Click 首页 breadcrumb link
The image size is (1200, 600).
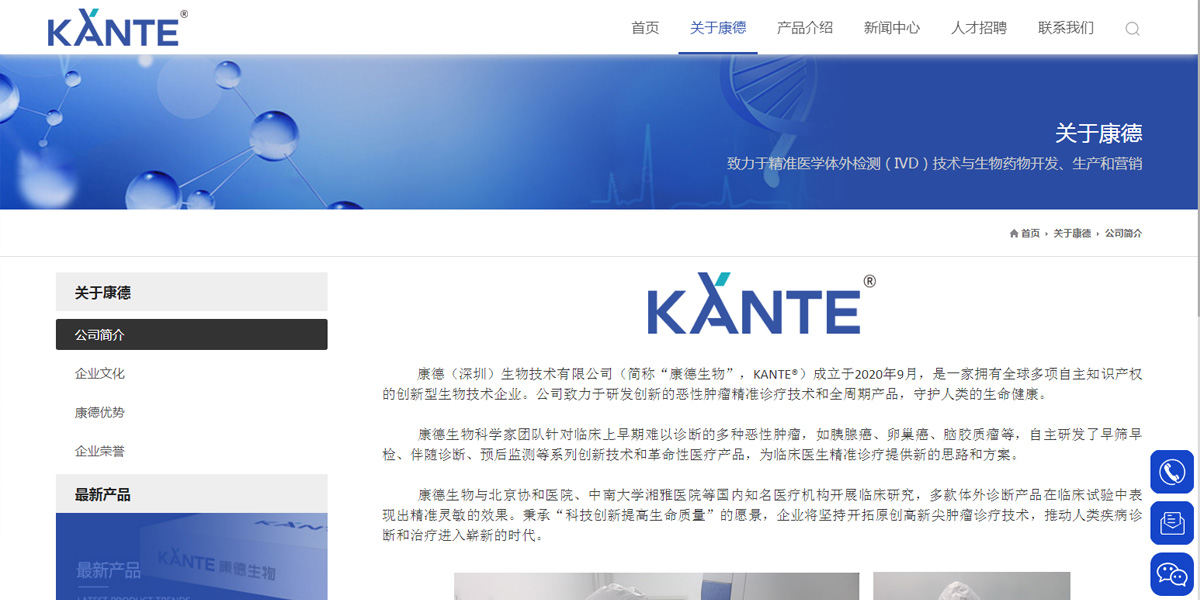1030,234
